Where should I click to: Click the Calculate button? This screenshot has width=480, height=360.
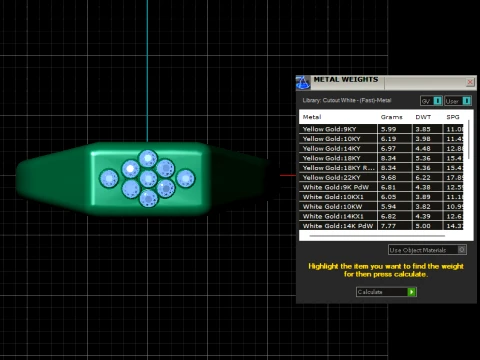pos(386,292)
